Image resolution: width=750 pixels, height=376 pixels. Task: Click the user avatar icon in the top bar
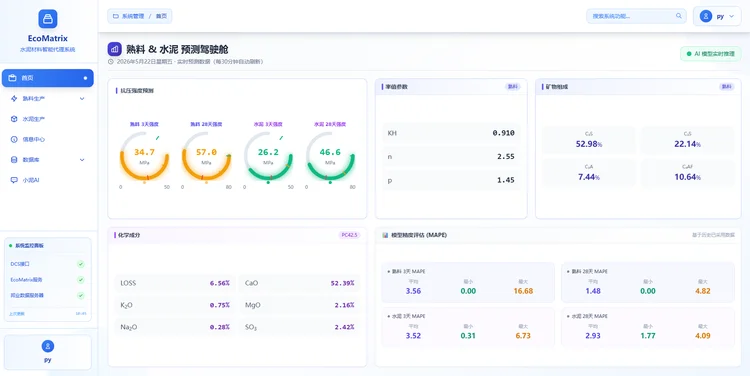point(706,16)
